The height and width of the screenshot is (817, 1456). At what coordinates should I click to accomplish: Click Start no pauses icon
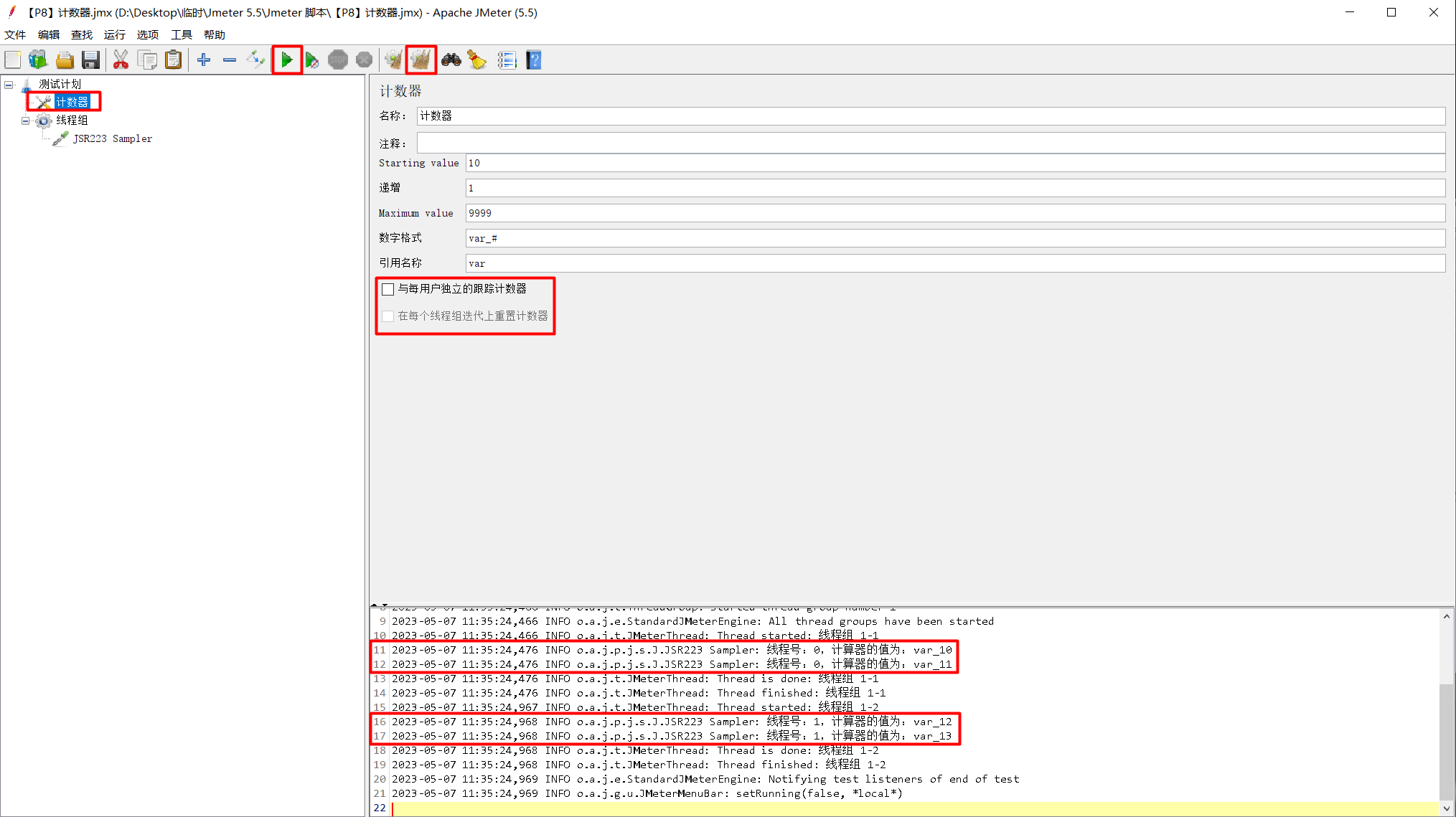tap(312, 60)
